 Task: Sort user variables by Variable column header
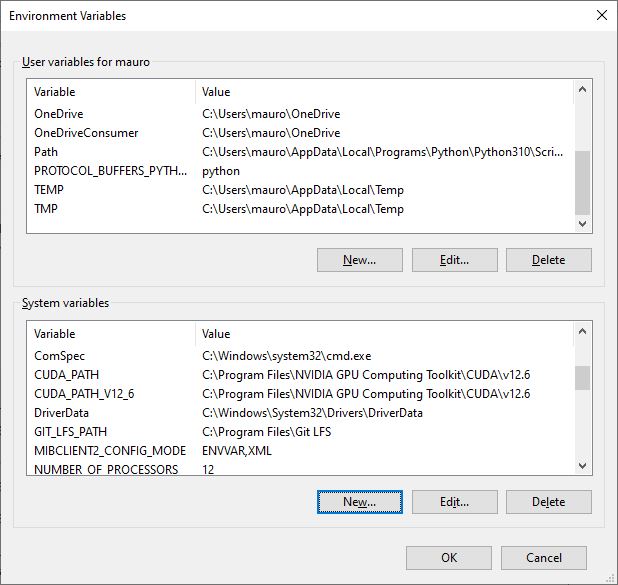[x=111, y=92]
